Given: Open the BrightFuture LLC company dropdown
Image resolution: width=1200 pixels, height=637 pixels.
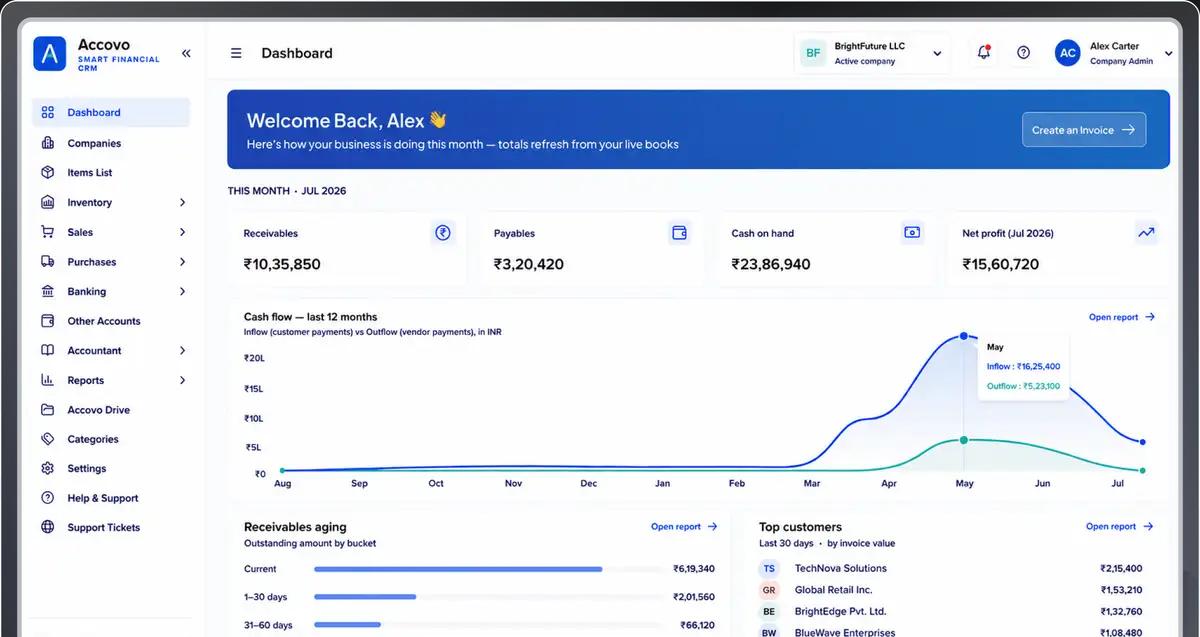Looking at the screenshot, I should pyautogui.click(x=872, y=53).
